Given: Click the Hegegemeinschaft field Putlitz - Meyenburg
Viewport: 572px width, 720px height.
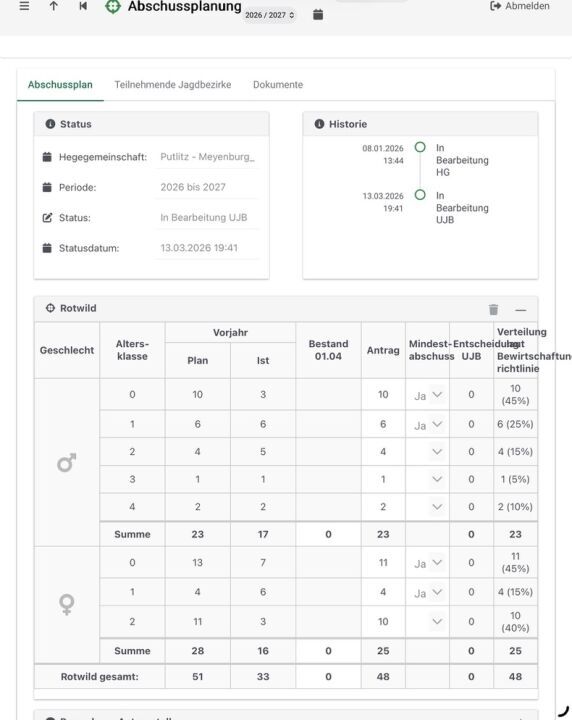Looking at the screenshot, I should [207, 157].
